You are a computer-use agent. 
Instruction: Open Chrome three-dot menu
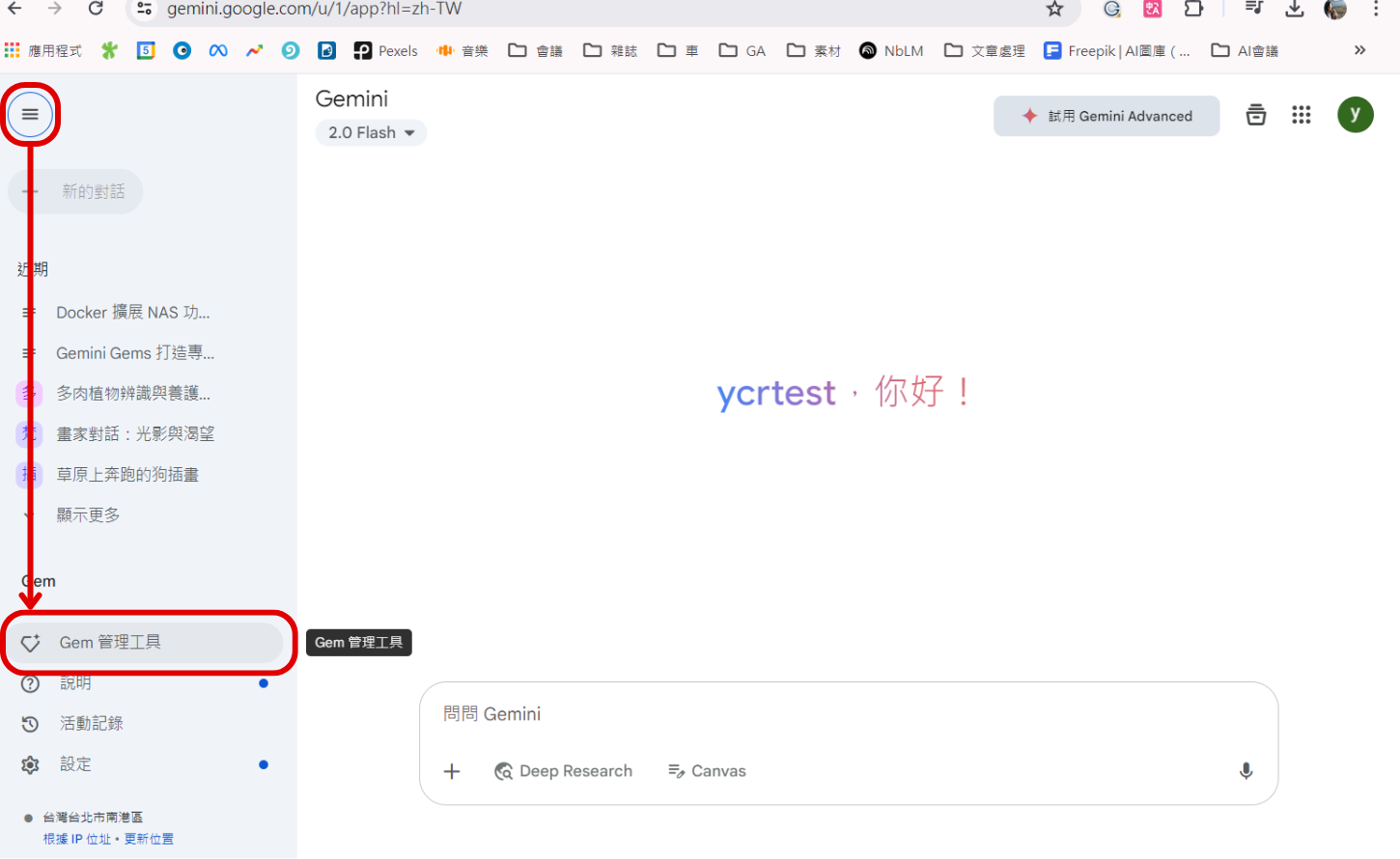pos(1377,9)
